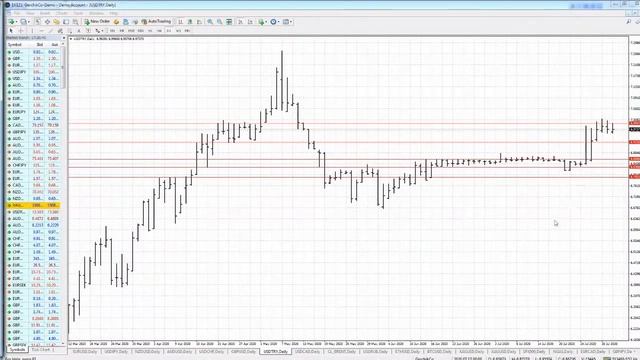Toggle chart auto scroll icon
The width and height of the screenshot is (640, 360).
(x=240, y=22)
